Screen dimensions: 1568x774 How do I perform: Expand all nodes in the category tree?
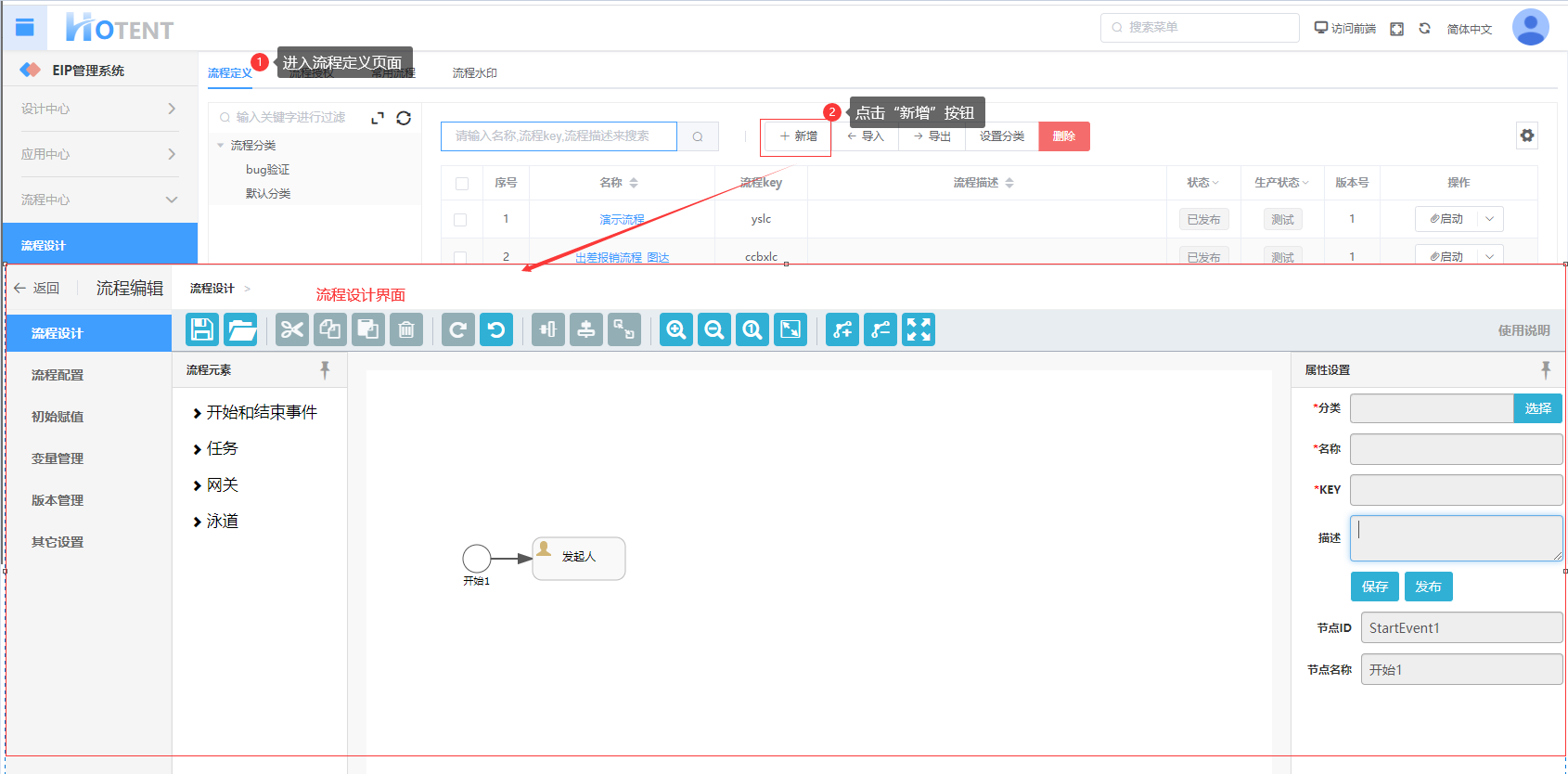click(378, 118)
